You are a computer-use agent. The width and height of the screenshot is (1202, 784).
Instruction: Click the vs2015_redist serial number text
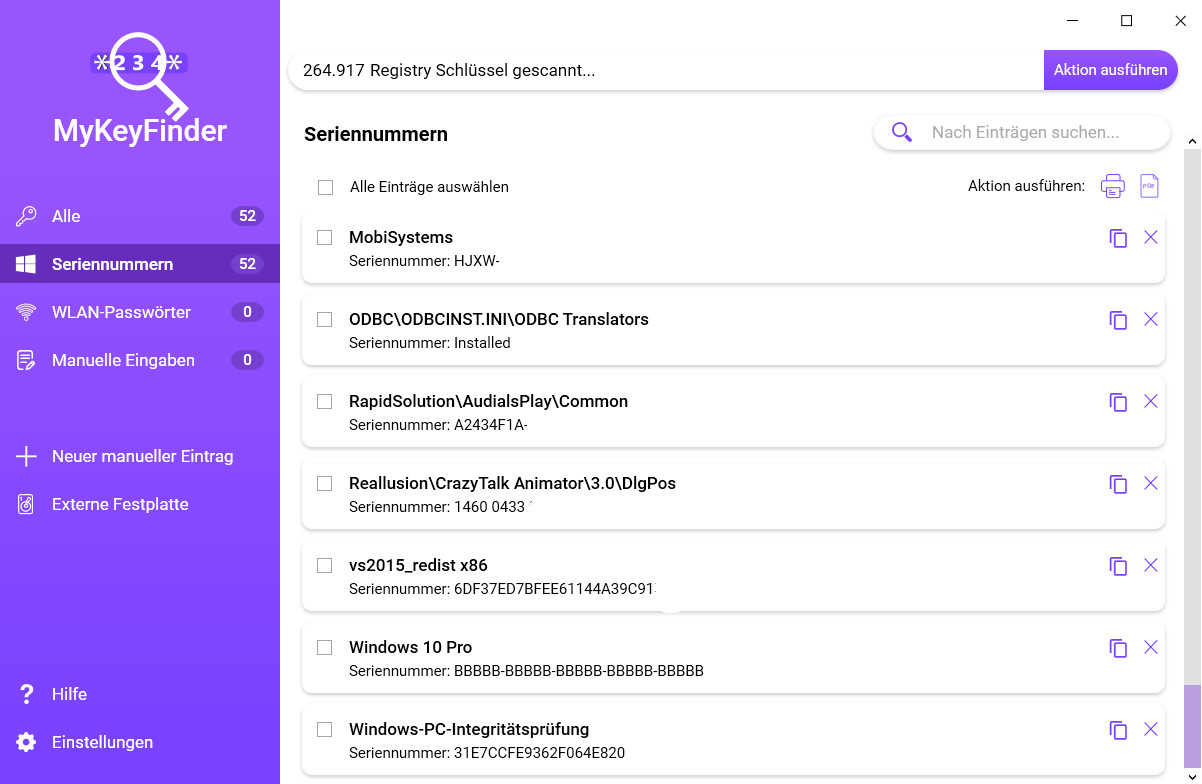[x=501, y=589]
